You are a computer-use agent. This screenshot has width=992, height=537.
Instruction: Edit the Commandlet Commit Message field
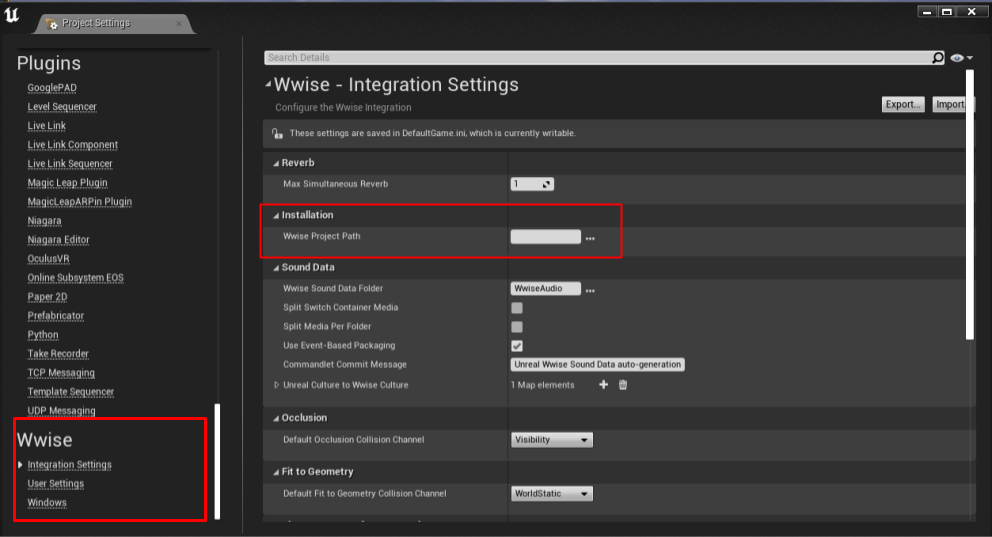(x=597, y=364)
